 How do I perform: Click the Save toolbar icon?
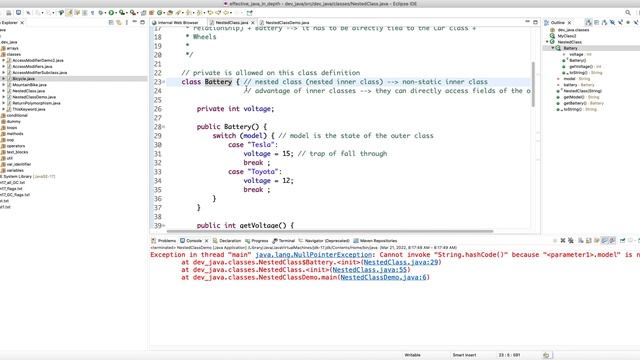tap(9, 13)
